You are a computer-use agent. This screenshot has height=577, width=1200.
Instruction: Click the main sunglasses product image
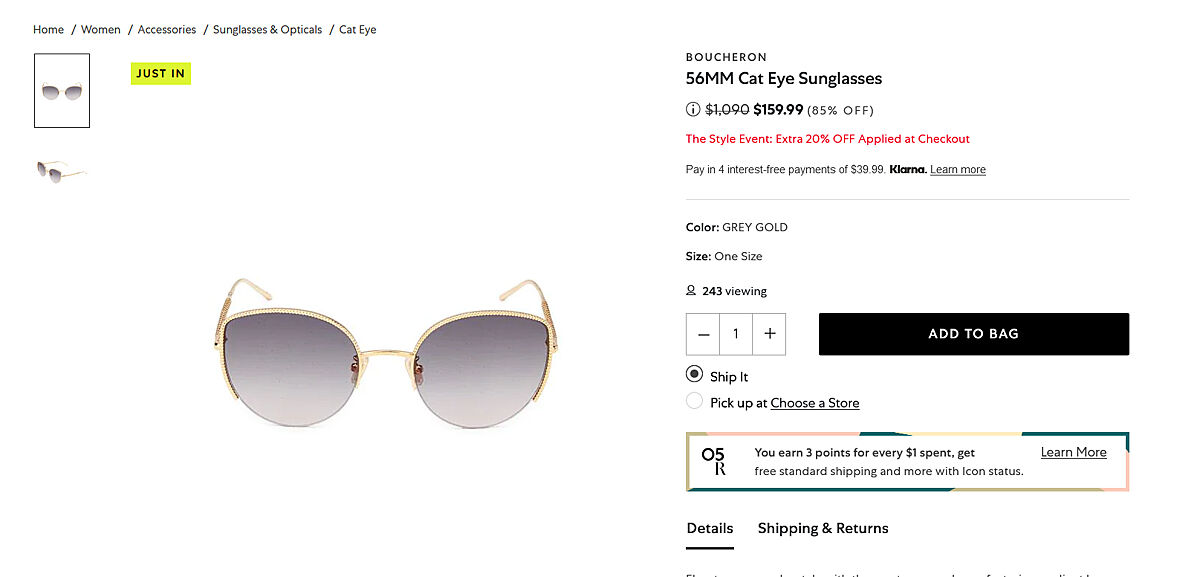[x=385, y=353]
